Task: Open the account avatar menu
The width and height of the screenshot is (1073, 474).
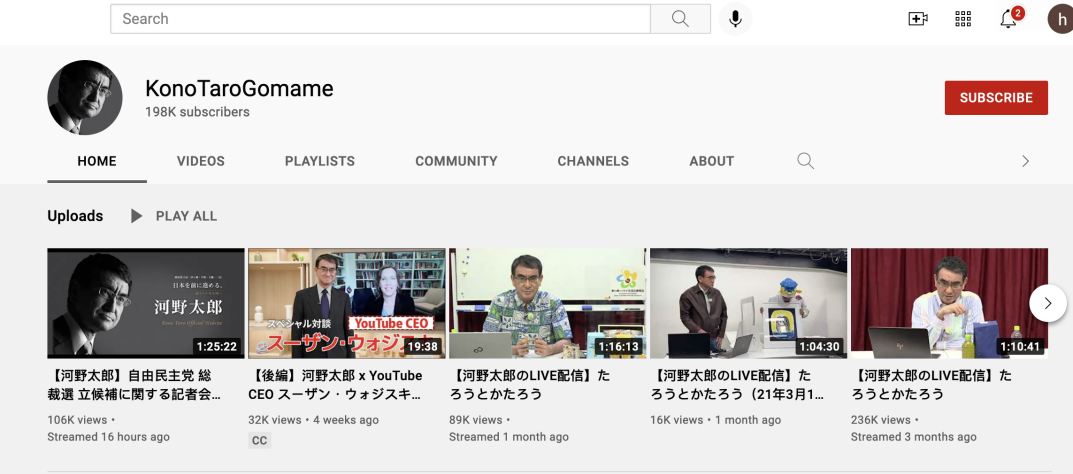Action: click(1060, 19)
